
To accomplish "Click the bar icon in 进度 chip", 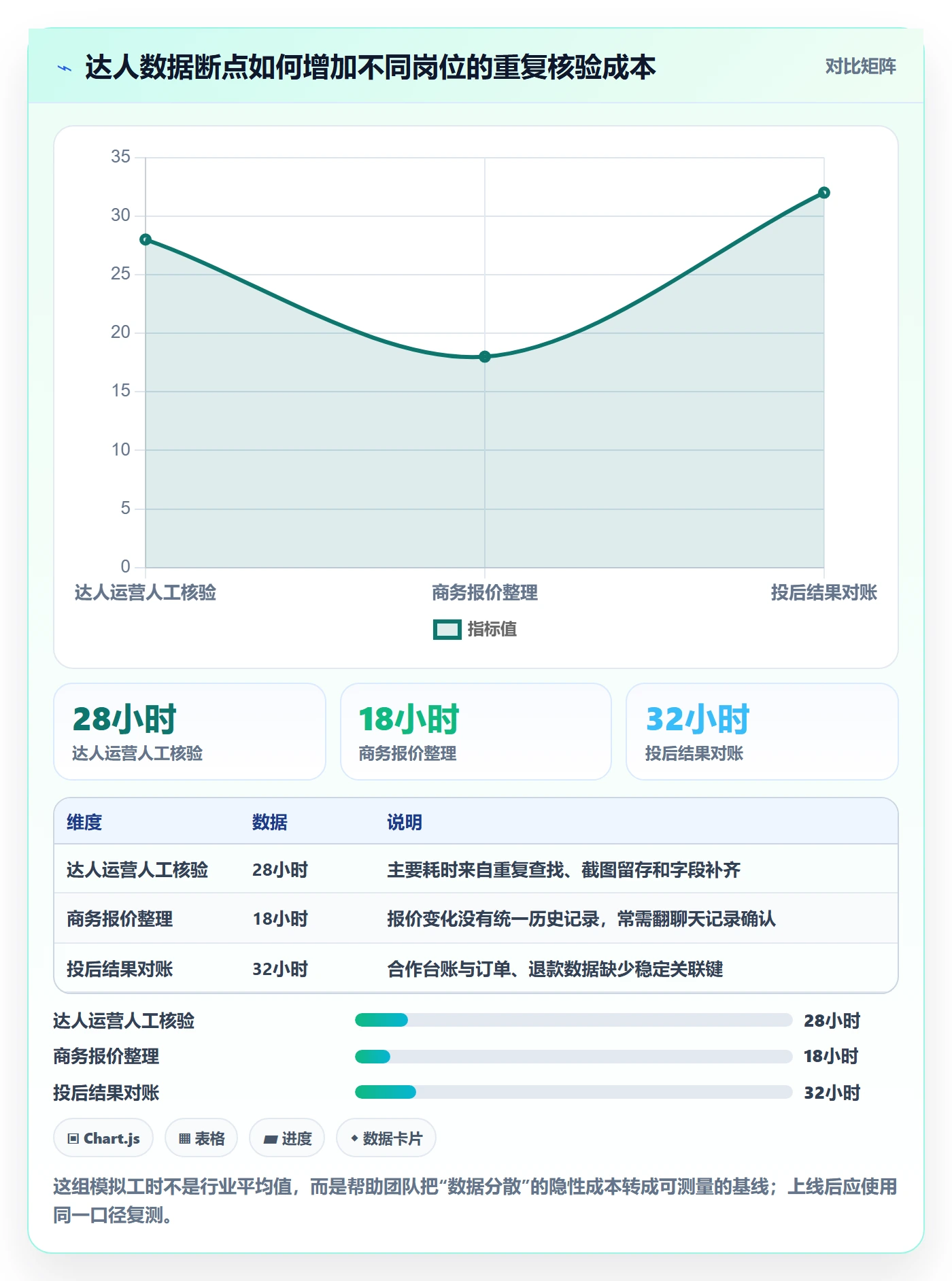I will click(270, 1139).
